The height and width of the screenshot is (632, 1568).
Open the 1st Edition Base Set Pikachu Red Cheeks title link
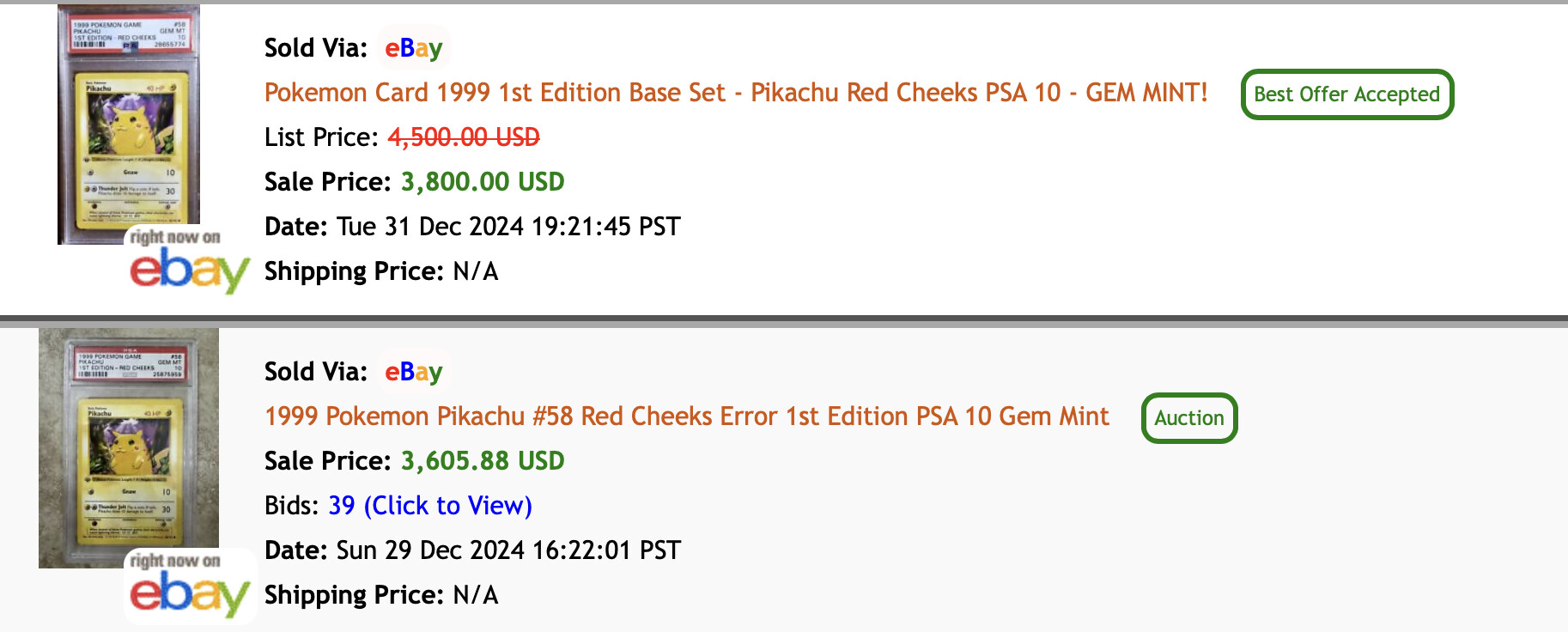click(736, 93)
